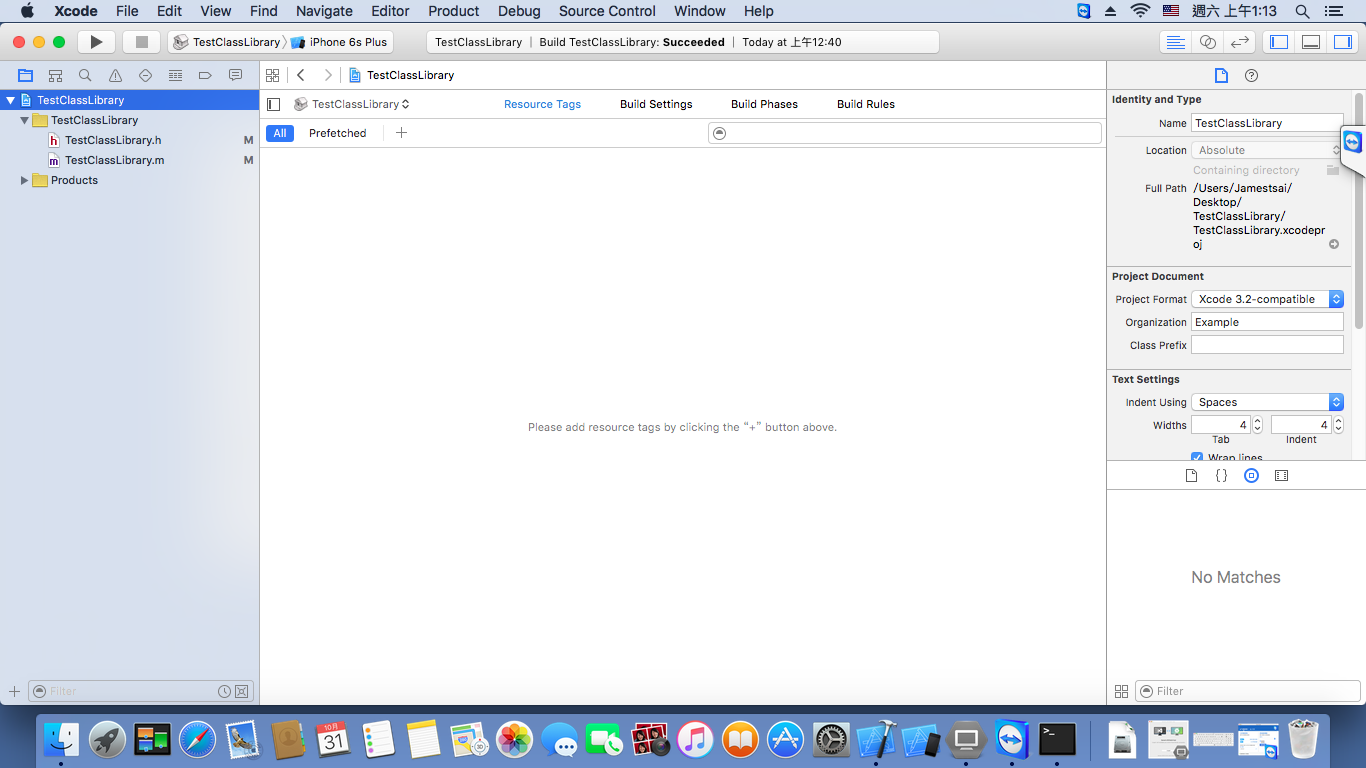Click the library Filter field

[1248, 691]
